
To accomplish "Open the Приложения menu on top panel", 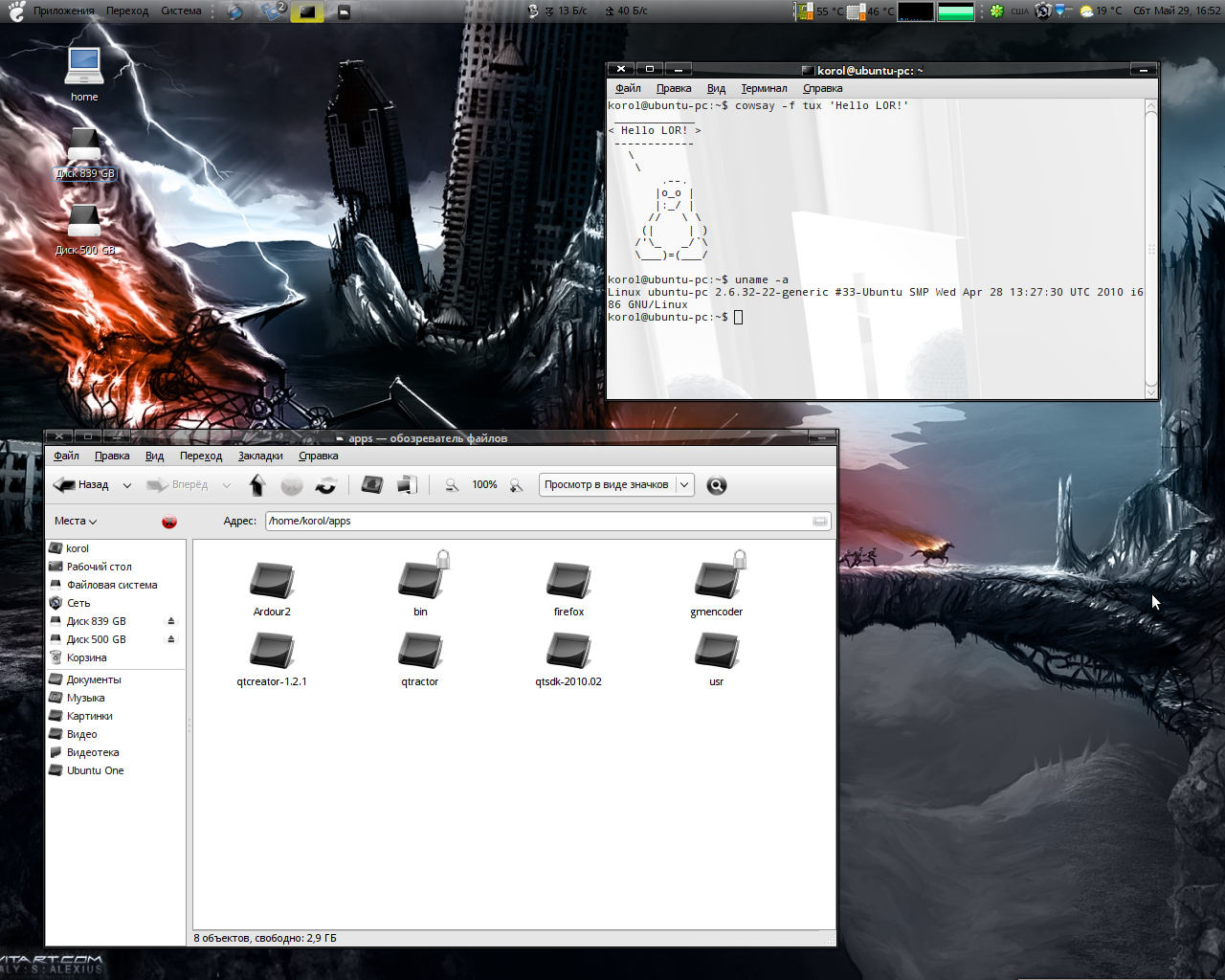I will tap(63, 11).
